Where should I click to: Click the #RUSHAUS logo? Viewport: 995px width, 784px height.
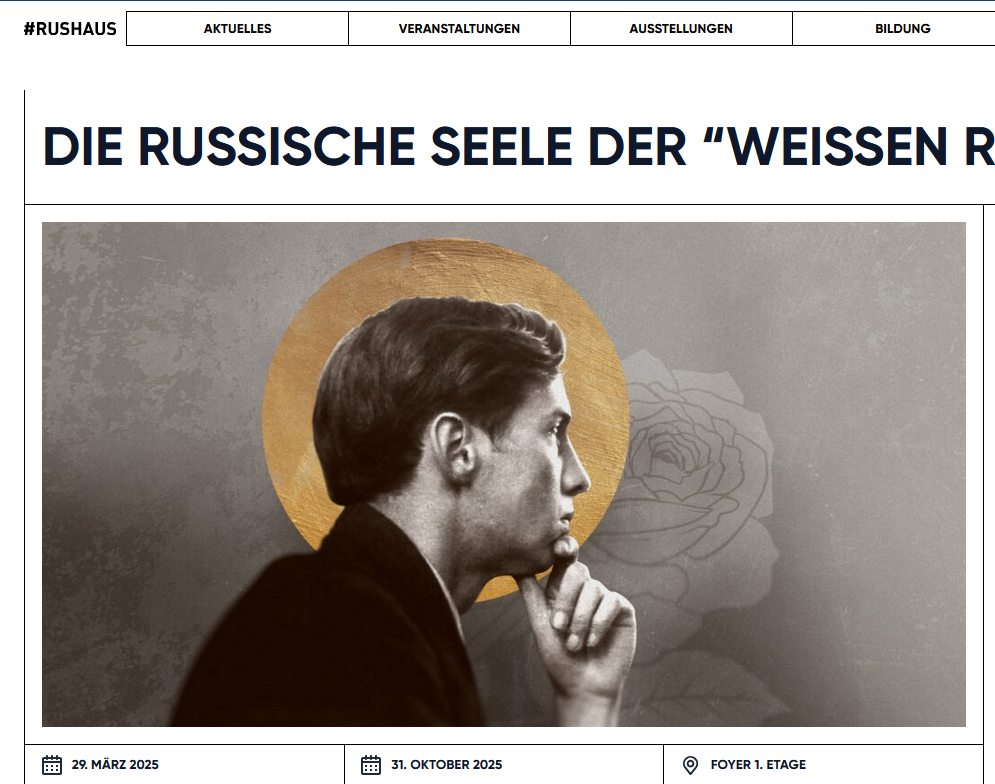point(70,29)
